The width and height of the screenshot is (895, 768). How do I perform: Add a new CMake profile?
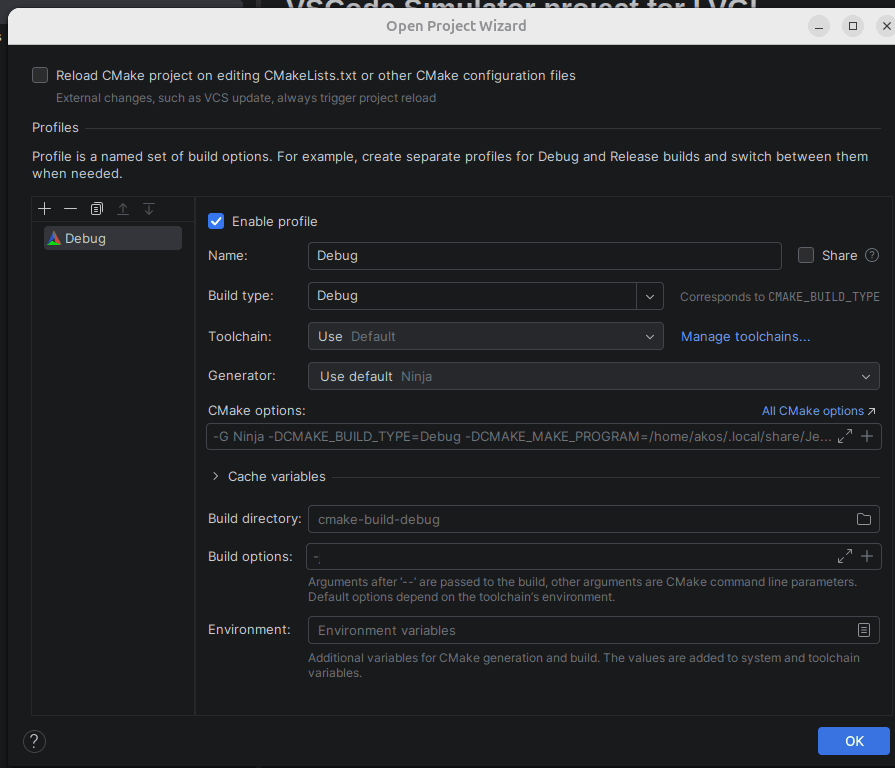45,209
